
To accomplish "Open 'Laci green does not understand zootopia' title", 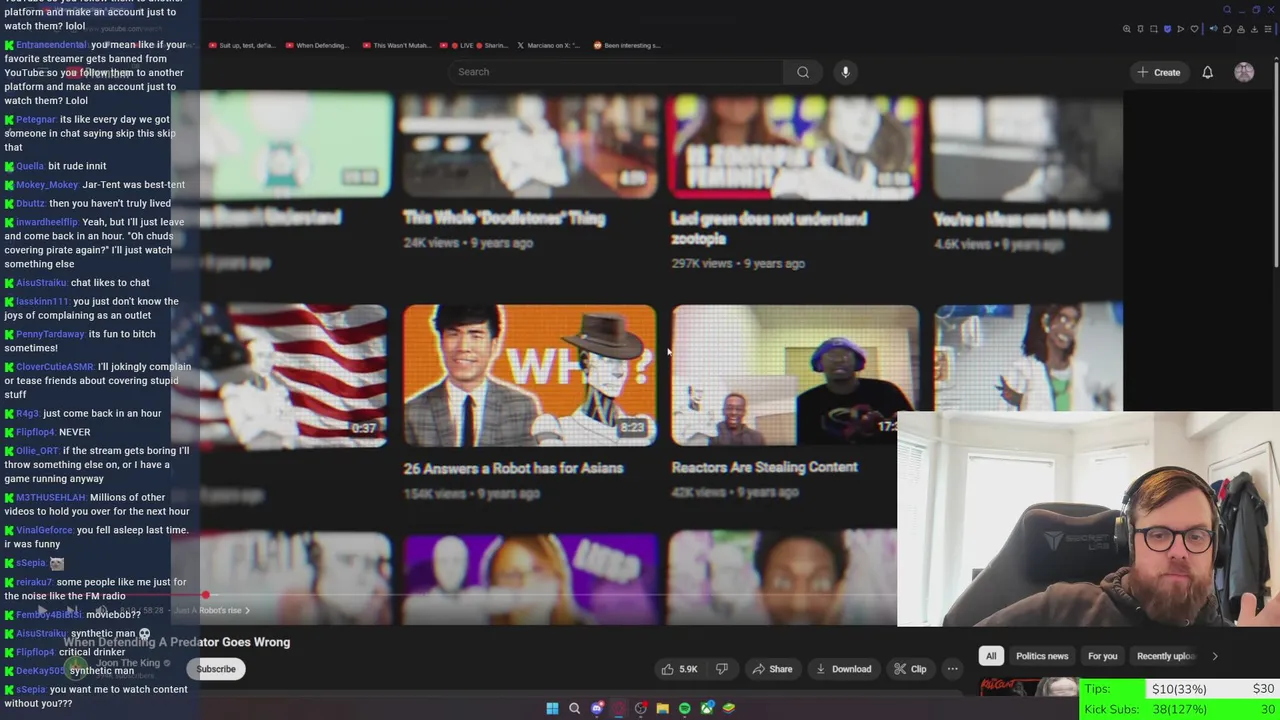I will tap(769, 228).
